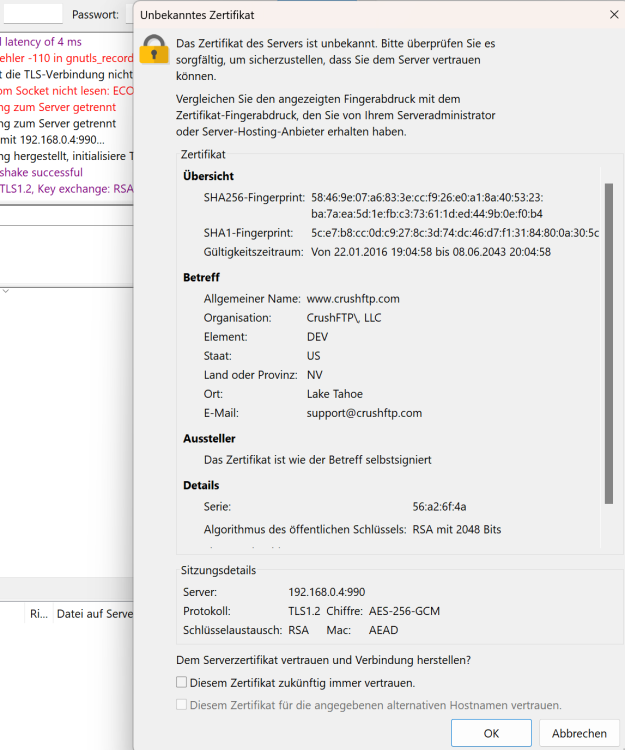Click the Ort value Lake Tahoe
625x750 pixels.
[x=335, y=394]
